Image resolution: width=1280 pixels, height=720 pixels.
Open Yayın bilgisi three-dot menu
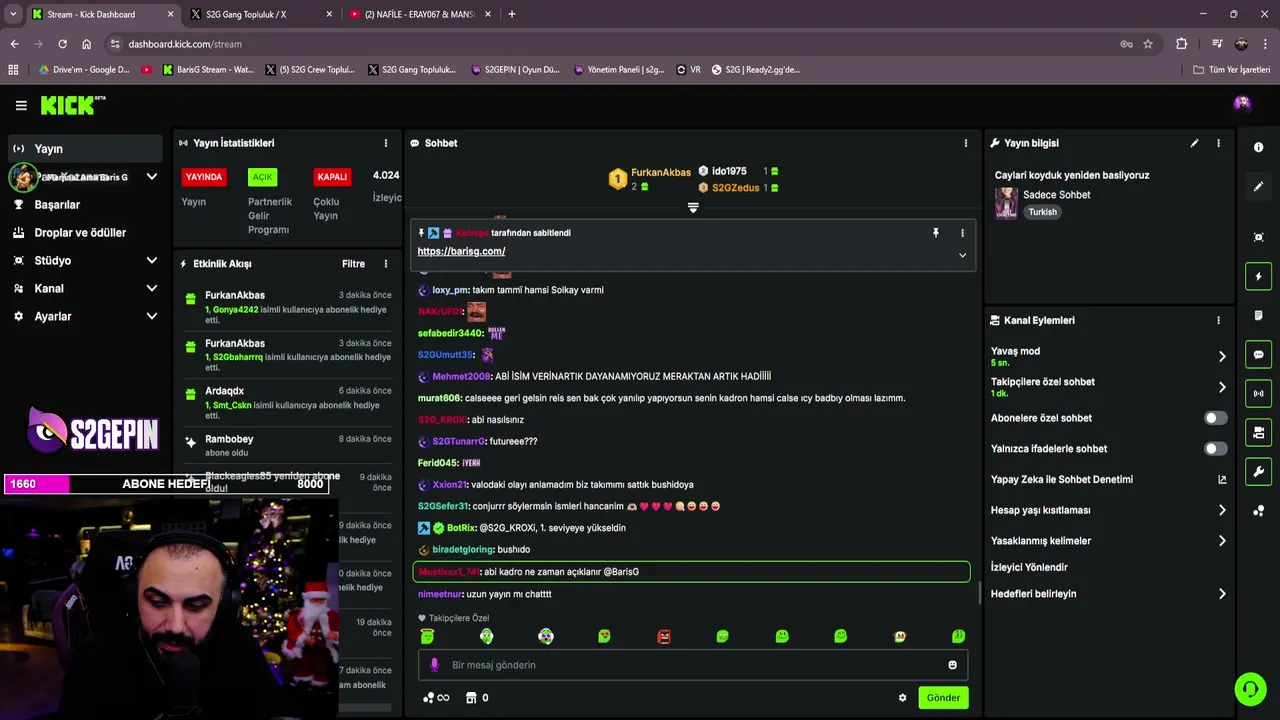pos(1218,143)
